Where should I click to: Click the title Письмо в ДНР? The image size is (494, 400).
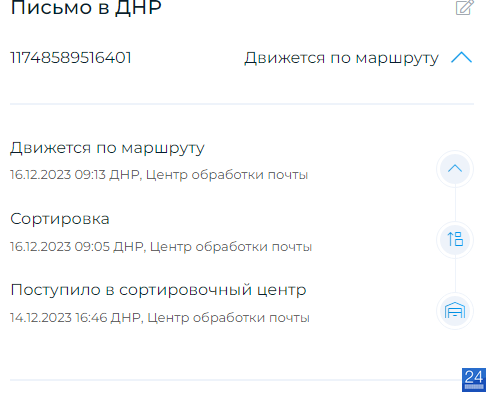pos(86,8)
